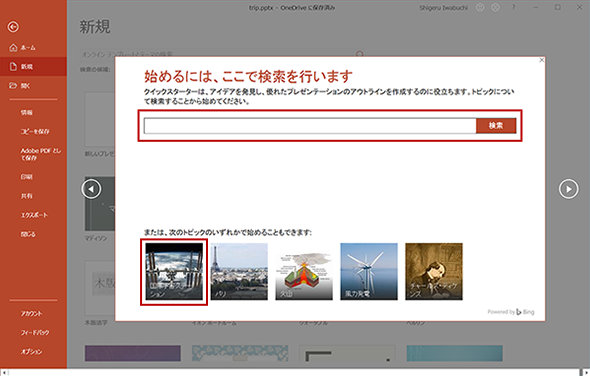
Task: Click the red 検索 button
Action: [496, 126]
